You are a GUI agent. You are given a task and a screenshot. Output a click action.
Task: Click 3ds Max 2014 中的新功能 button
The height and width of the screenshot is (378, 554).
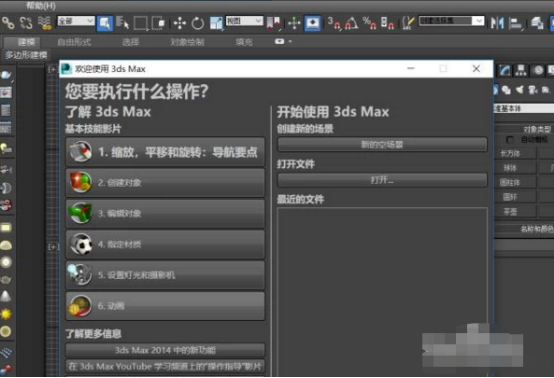(165, 350)
